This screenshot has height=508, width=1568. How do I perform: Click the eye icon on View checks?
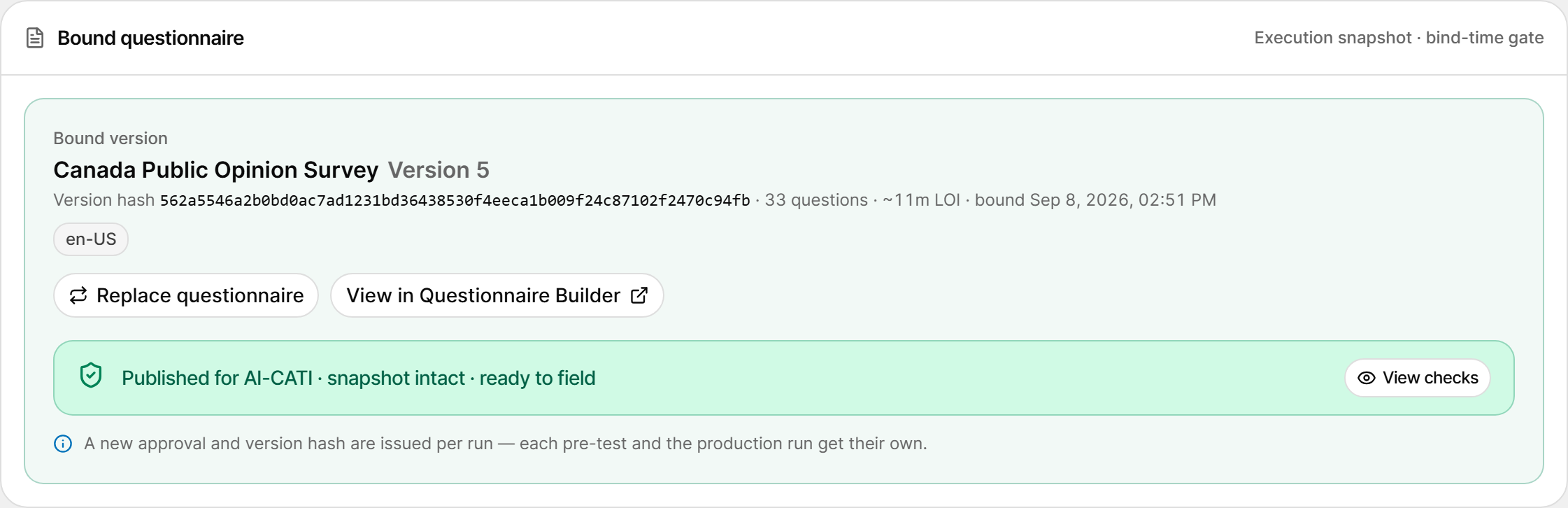point(1366,378)
